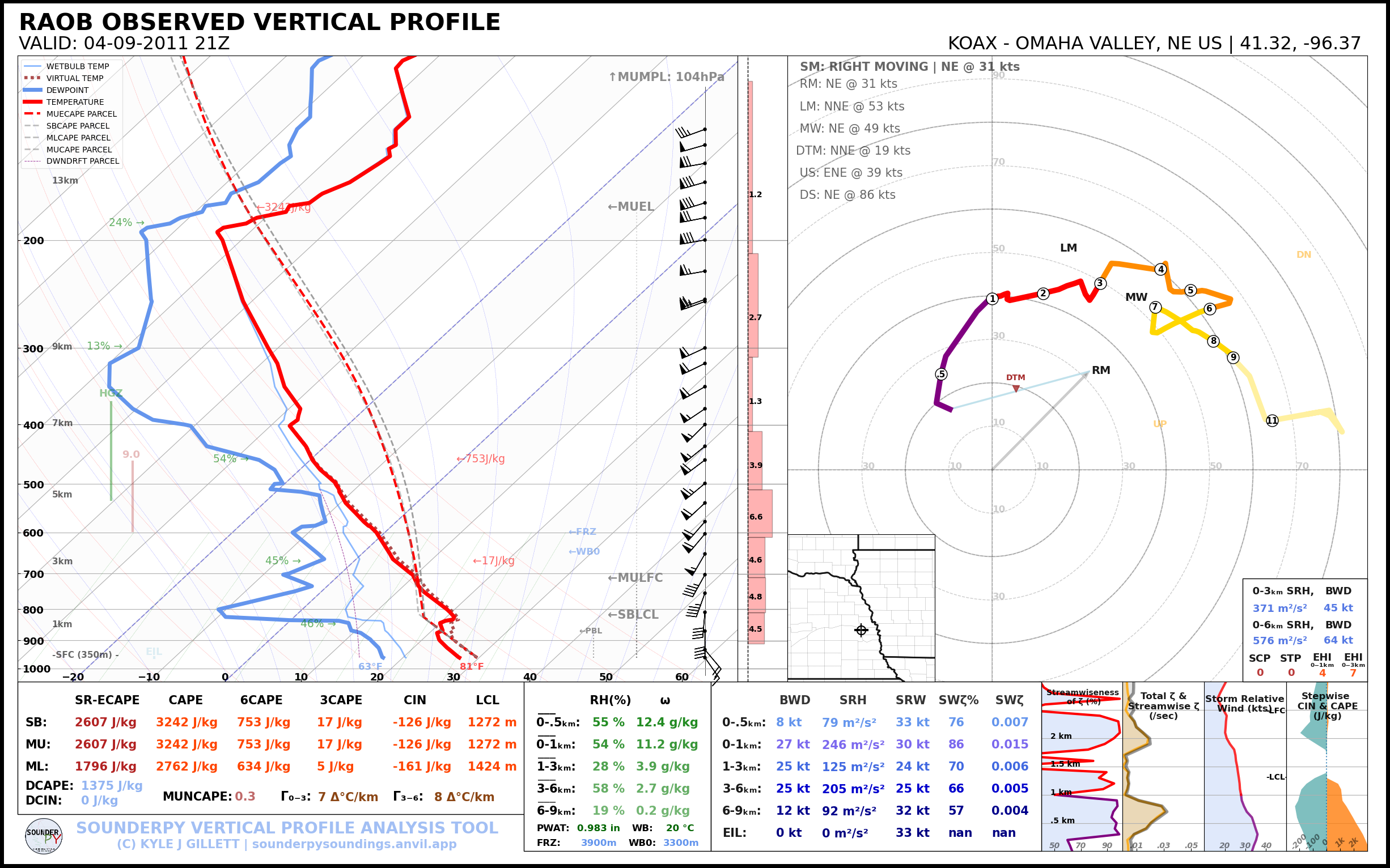Click the DTM triangle marker on hodograph
1390x868 pixels.
(x=1015, y=389)
